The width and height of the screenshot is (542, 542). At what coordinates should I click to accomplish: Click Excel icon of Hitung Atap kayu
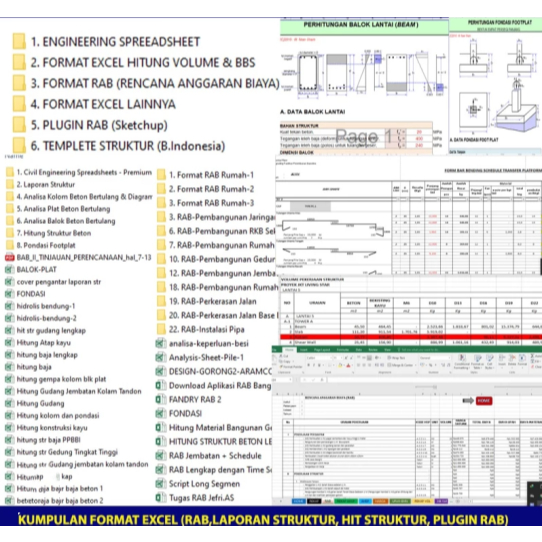point(10,343)
